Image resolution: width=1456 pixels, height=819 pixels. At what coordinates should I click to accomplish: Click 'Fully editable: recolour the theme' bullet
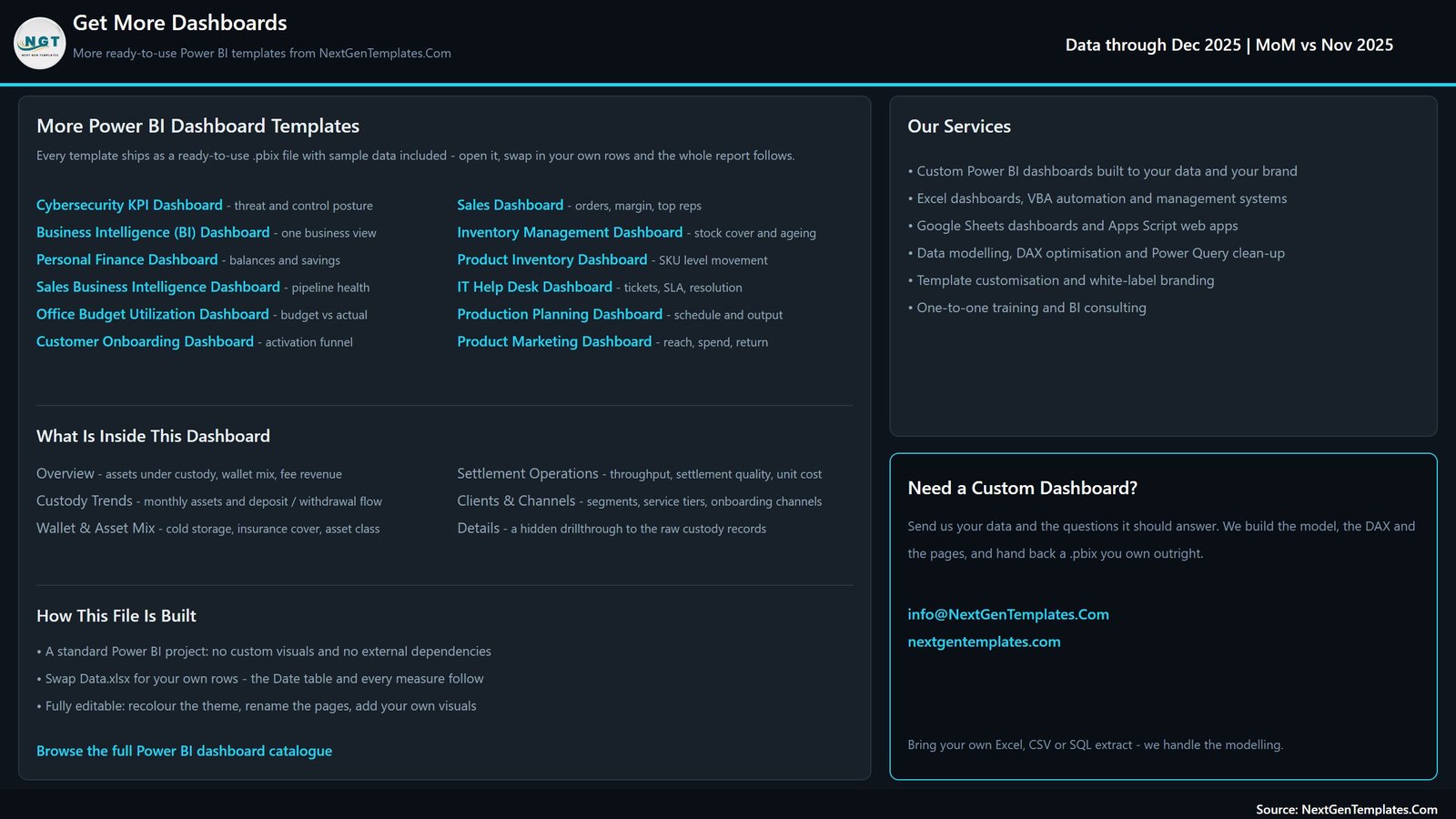tap(257, 706)
